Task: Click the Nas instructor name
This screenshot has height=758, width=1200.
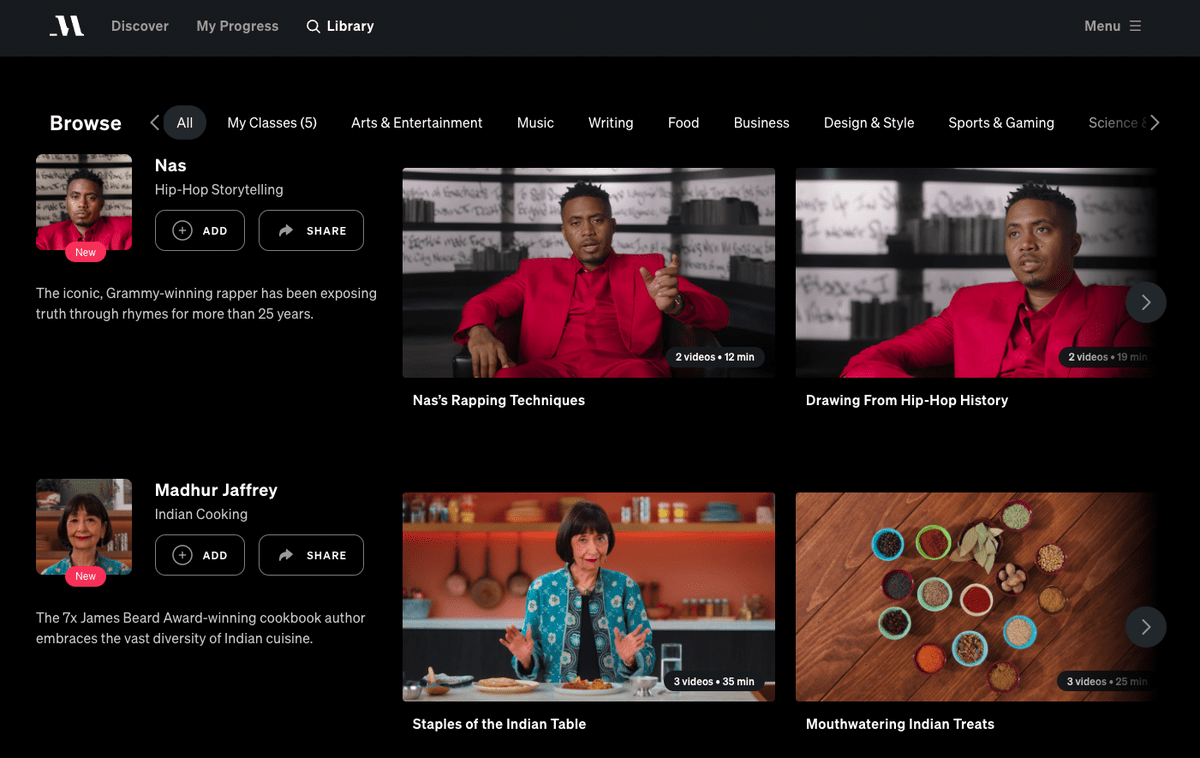Action: pos(171,165)
